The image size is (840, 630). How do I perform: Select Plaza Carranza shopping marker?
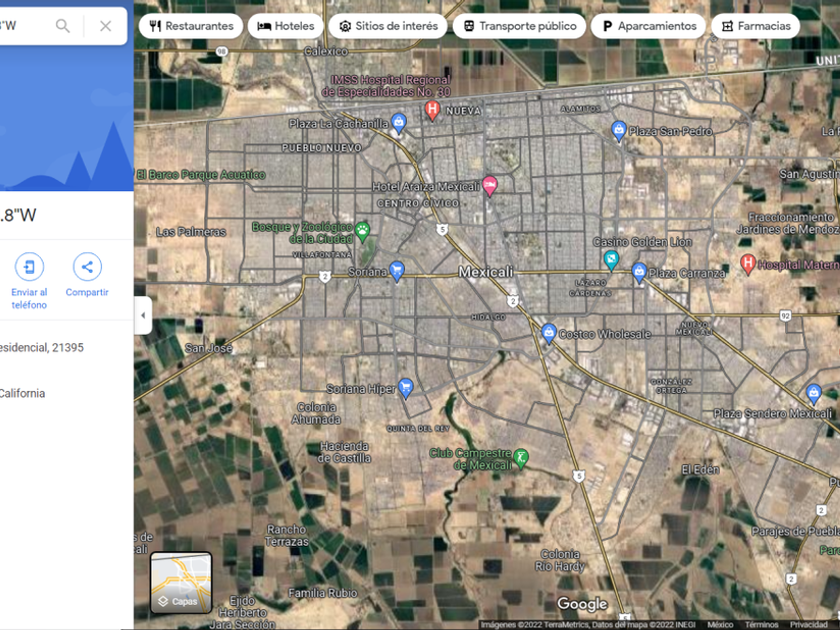click(639, 272)
